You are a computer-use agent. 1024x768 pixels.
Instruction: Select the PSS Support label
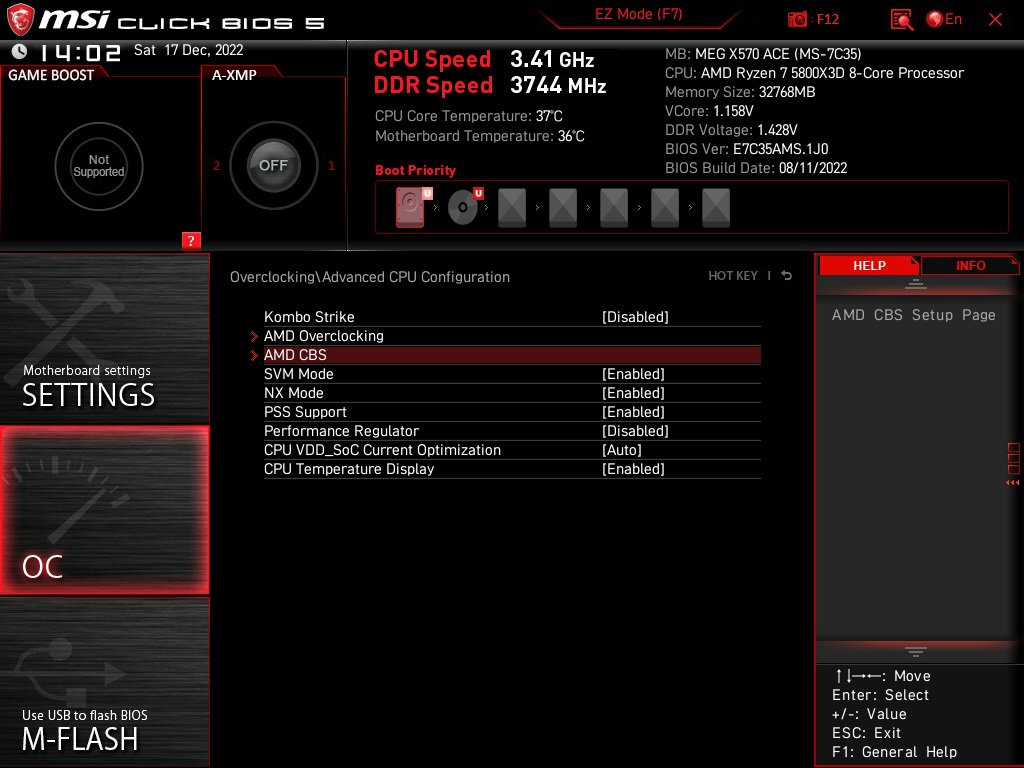(x=305, y=411)
